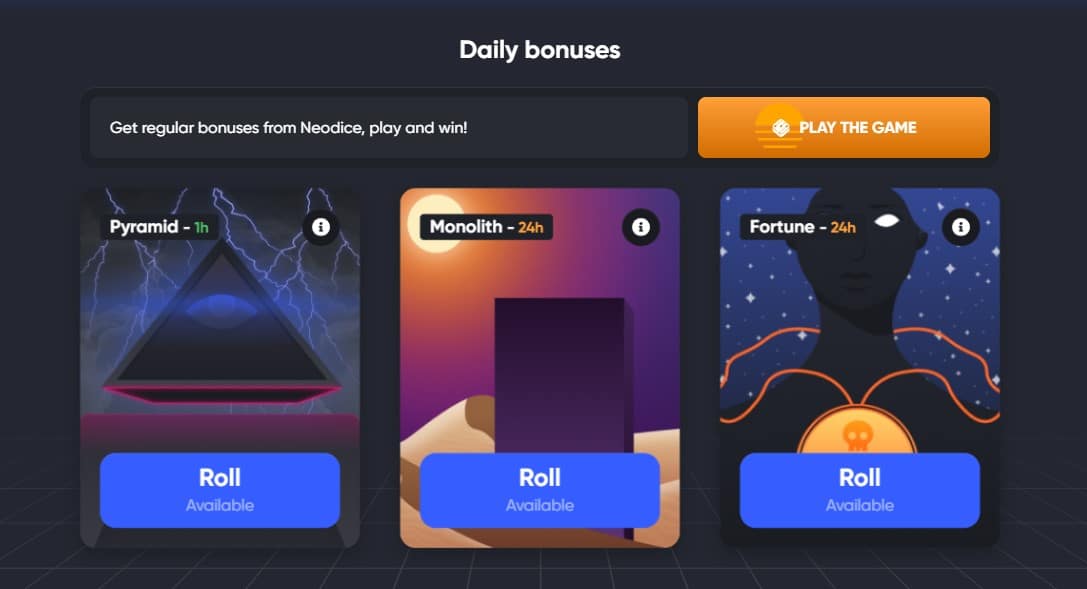Image resolution: width=1087 pixels, height=589 pixels.
Task: Open the Monolith bonus info icon
Action: (x=641, y=227)
